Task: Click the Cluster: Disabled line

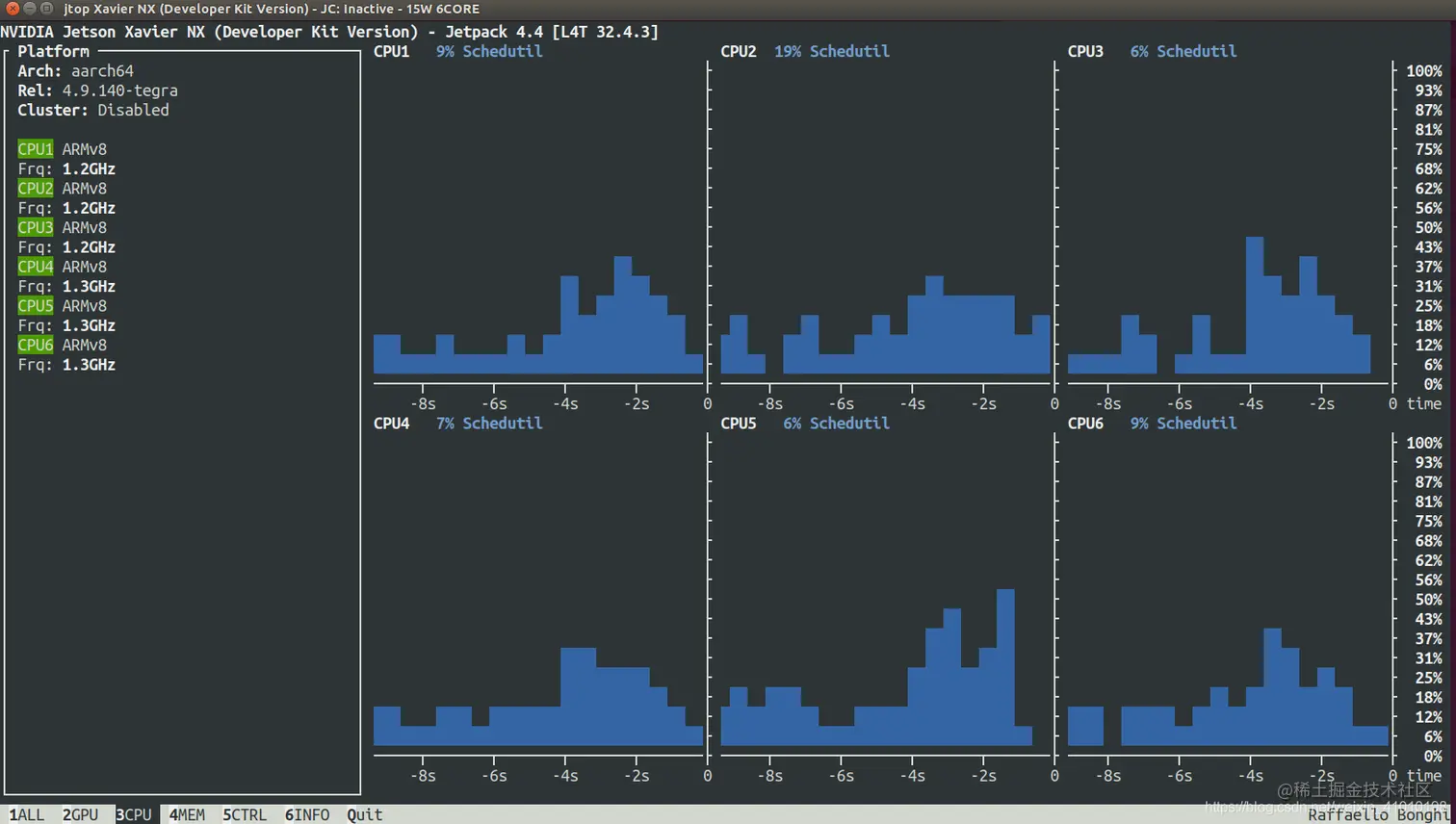Action: (x=93, y=110)
